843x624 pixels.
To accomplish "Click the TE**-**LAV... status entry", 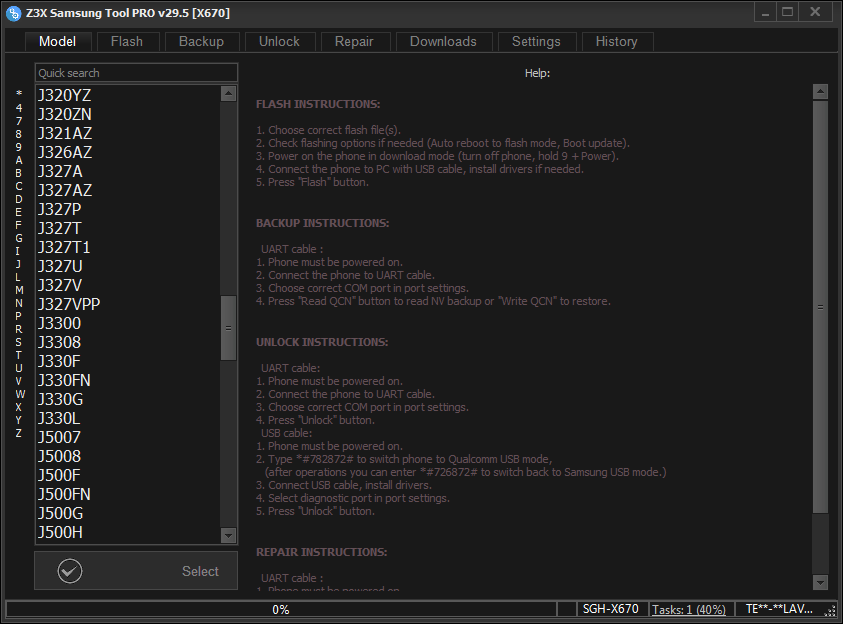I will coord(779,609).
